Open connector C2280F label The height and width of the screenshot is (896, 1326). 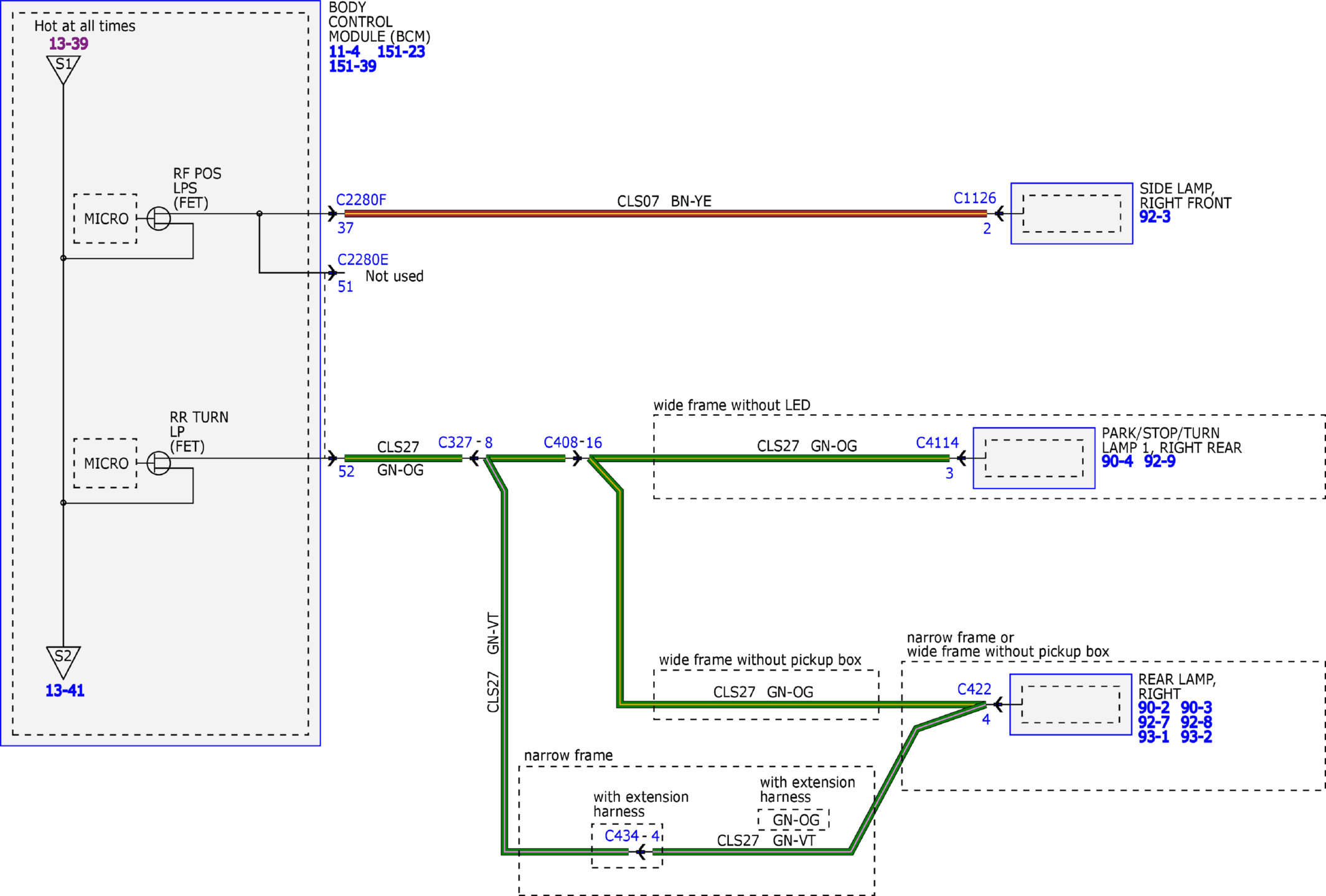coord(361,200)
